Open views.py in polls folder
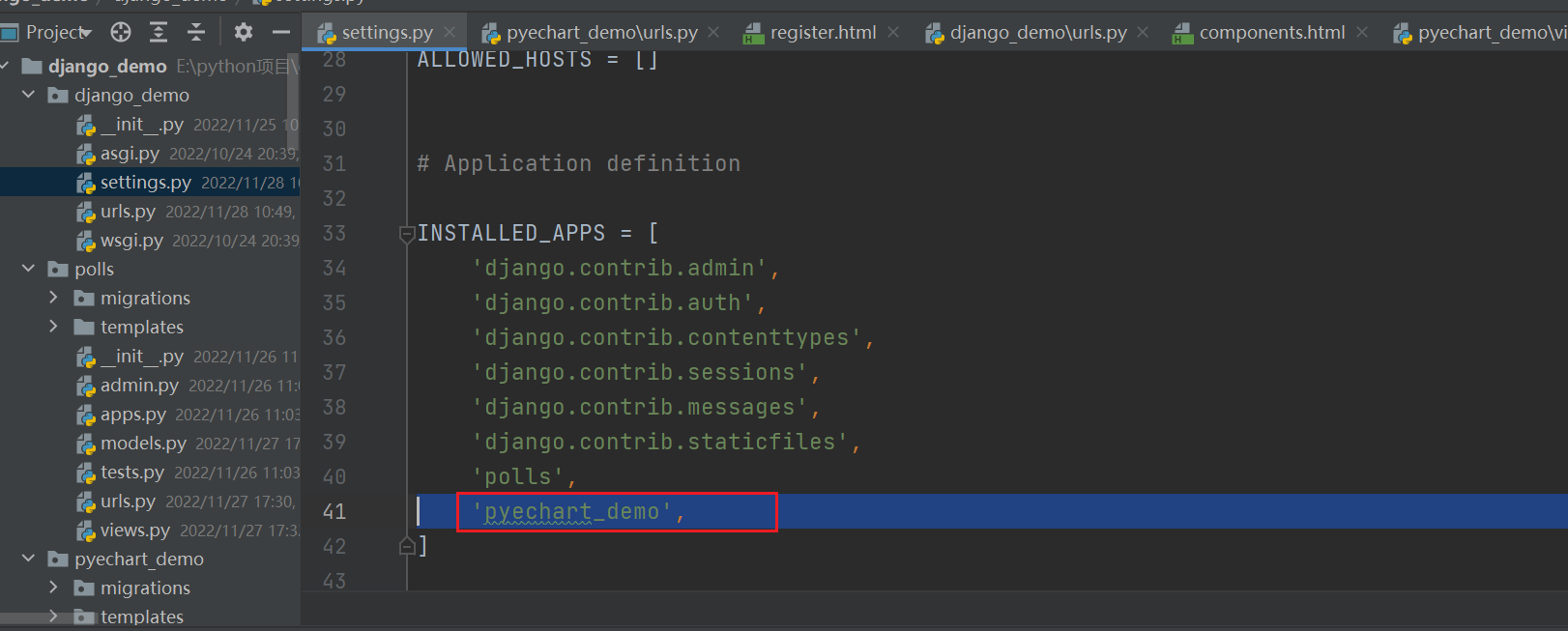This screenshot has height=631, width=1568. click(x=135, y=530)
